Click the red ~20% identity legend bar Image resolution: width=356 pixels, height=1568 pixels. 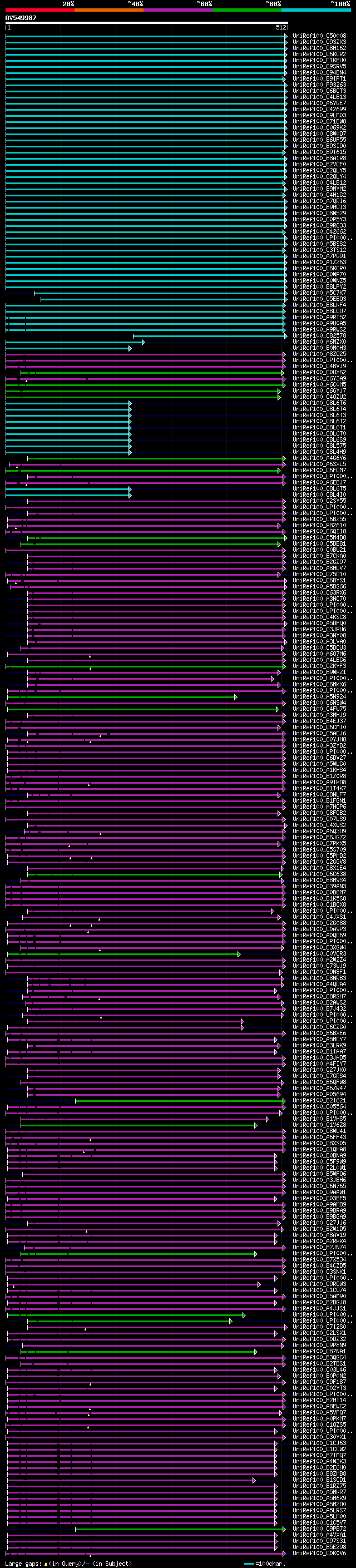coord(40,11)
